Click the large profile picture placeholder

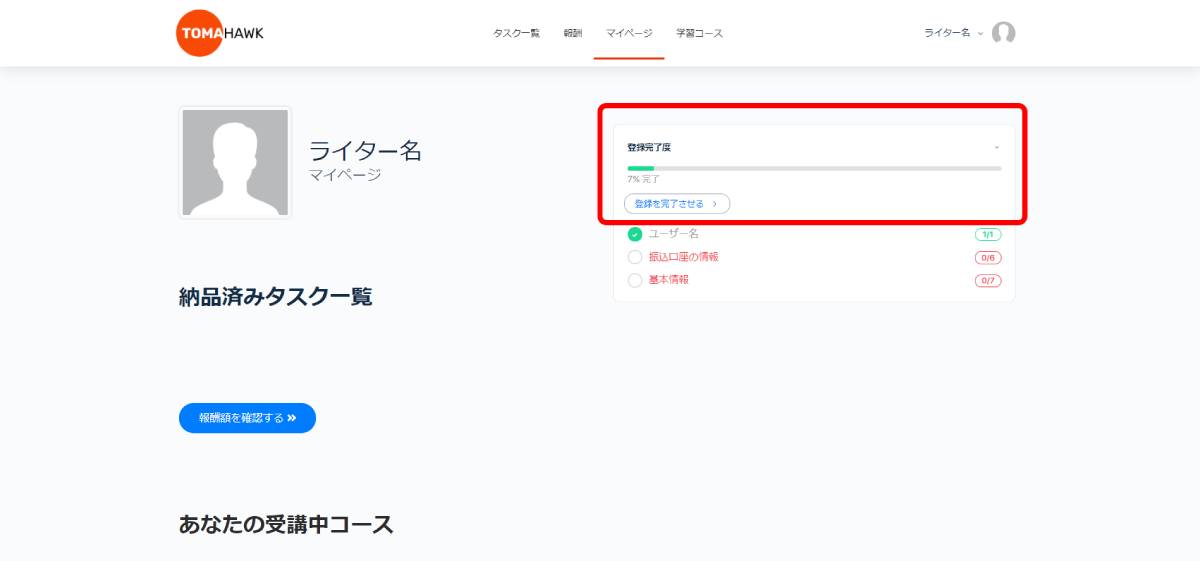click(235, 163)
